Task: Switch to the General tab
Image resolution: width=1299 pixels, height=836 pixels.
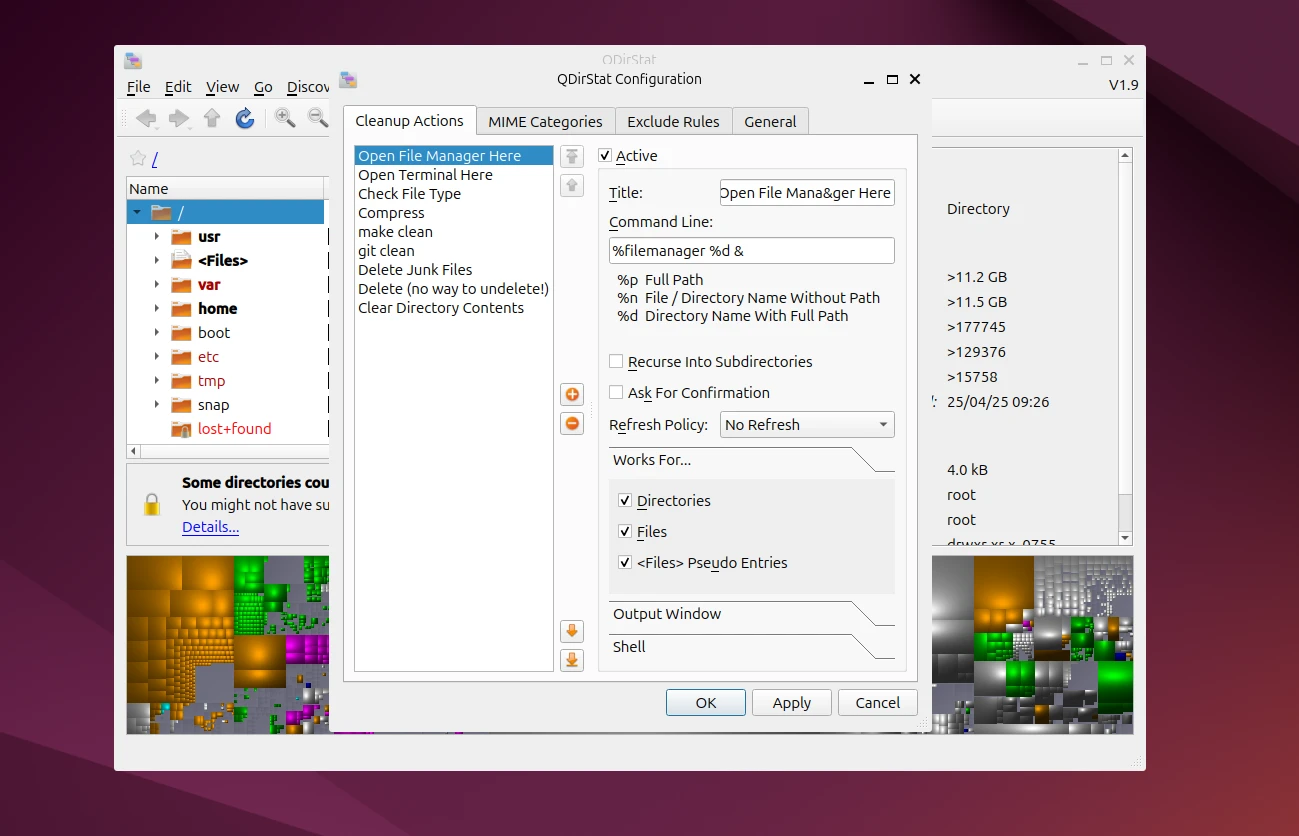Action: pos(770,122)
